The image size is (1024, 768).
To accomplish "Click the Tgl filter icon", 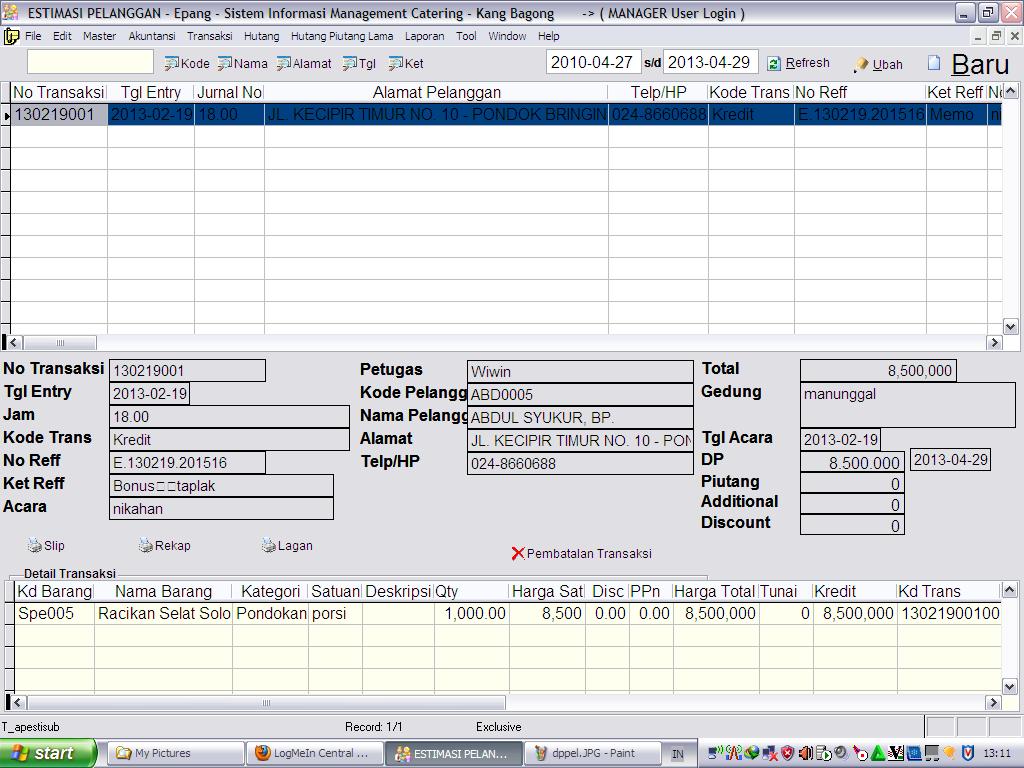I will point(350,63).
